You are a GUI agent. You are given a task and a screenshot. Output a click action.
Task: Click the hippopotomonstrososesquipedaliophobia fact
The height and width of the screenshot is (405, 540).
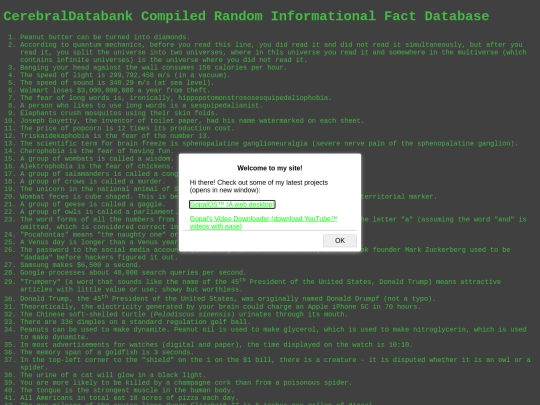pyautogui.click(x=176, y=98)
